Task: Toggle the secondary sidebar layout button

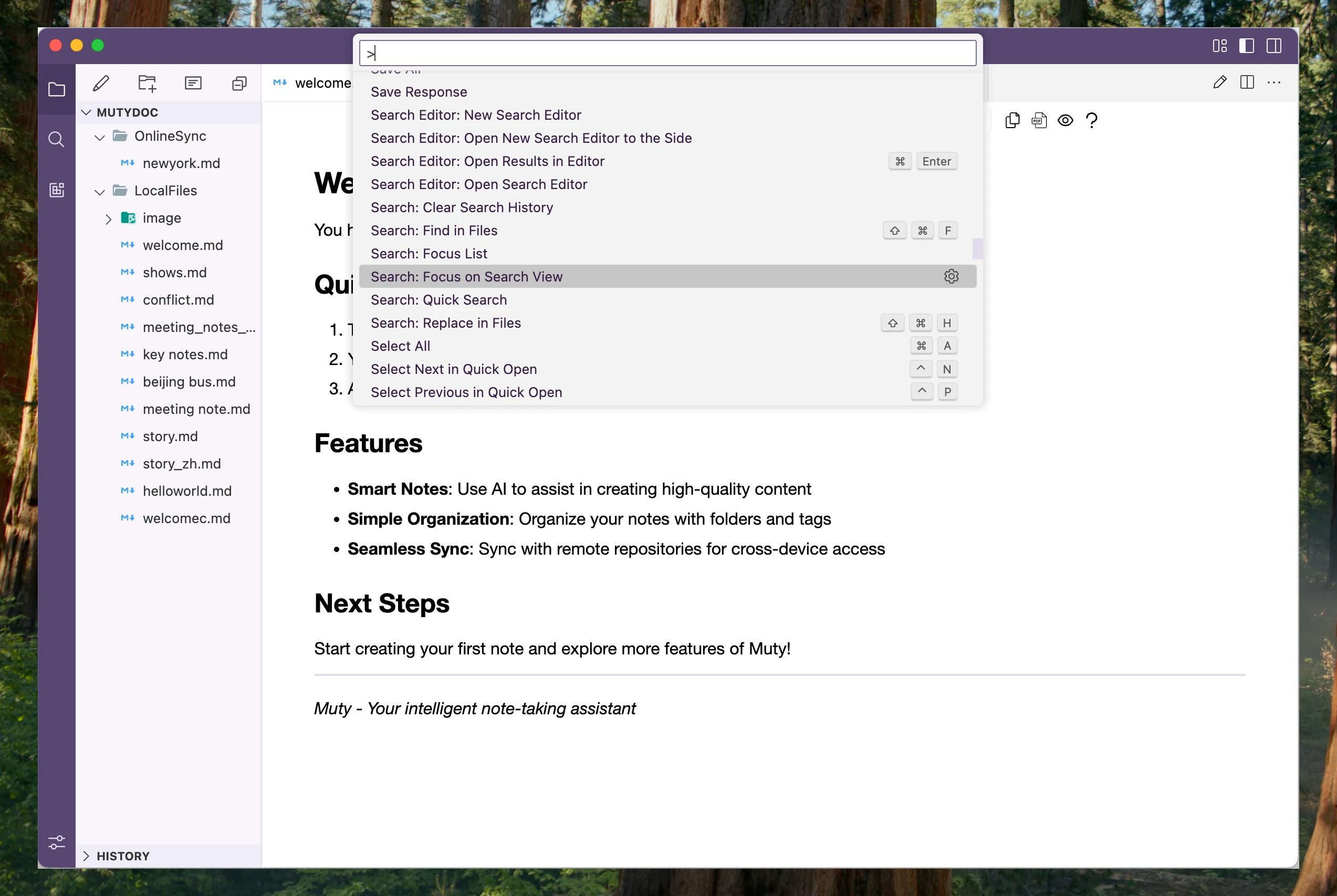Action: [1273, 46]
